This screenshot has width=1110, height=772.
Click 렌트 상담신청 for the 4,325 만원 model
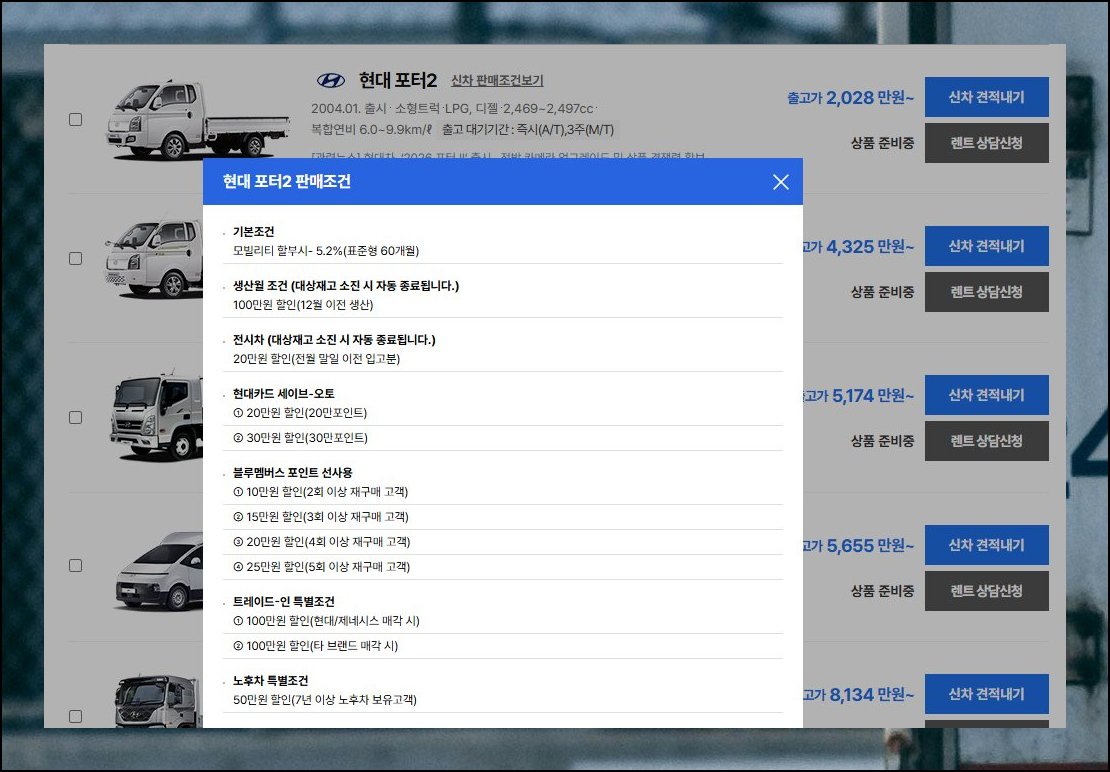coord(986,292)
